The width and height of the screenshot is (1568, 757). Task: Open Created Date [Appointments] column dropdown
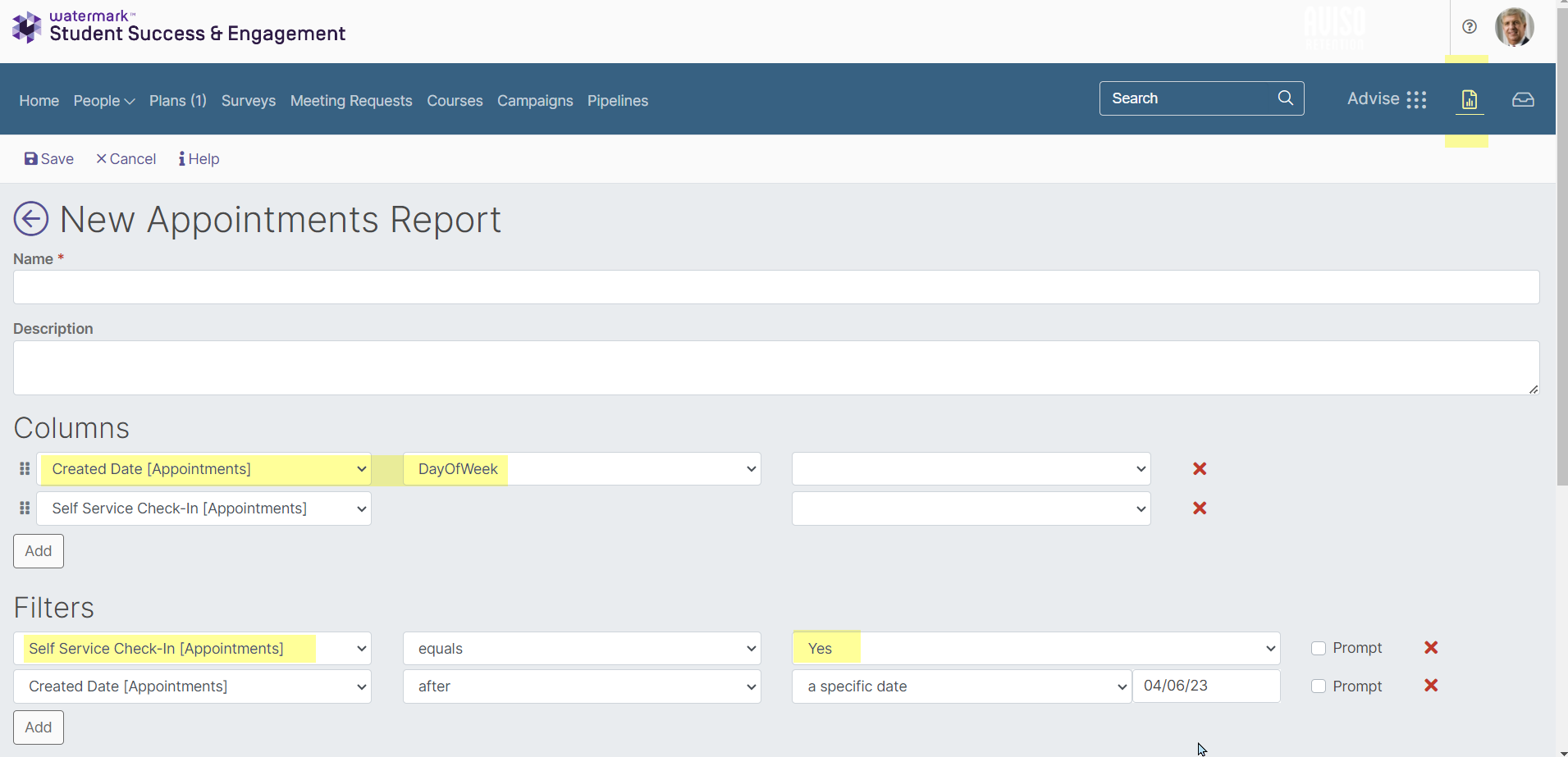tap(204, 469)
